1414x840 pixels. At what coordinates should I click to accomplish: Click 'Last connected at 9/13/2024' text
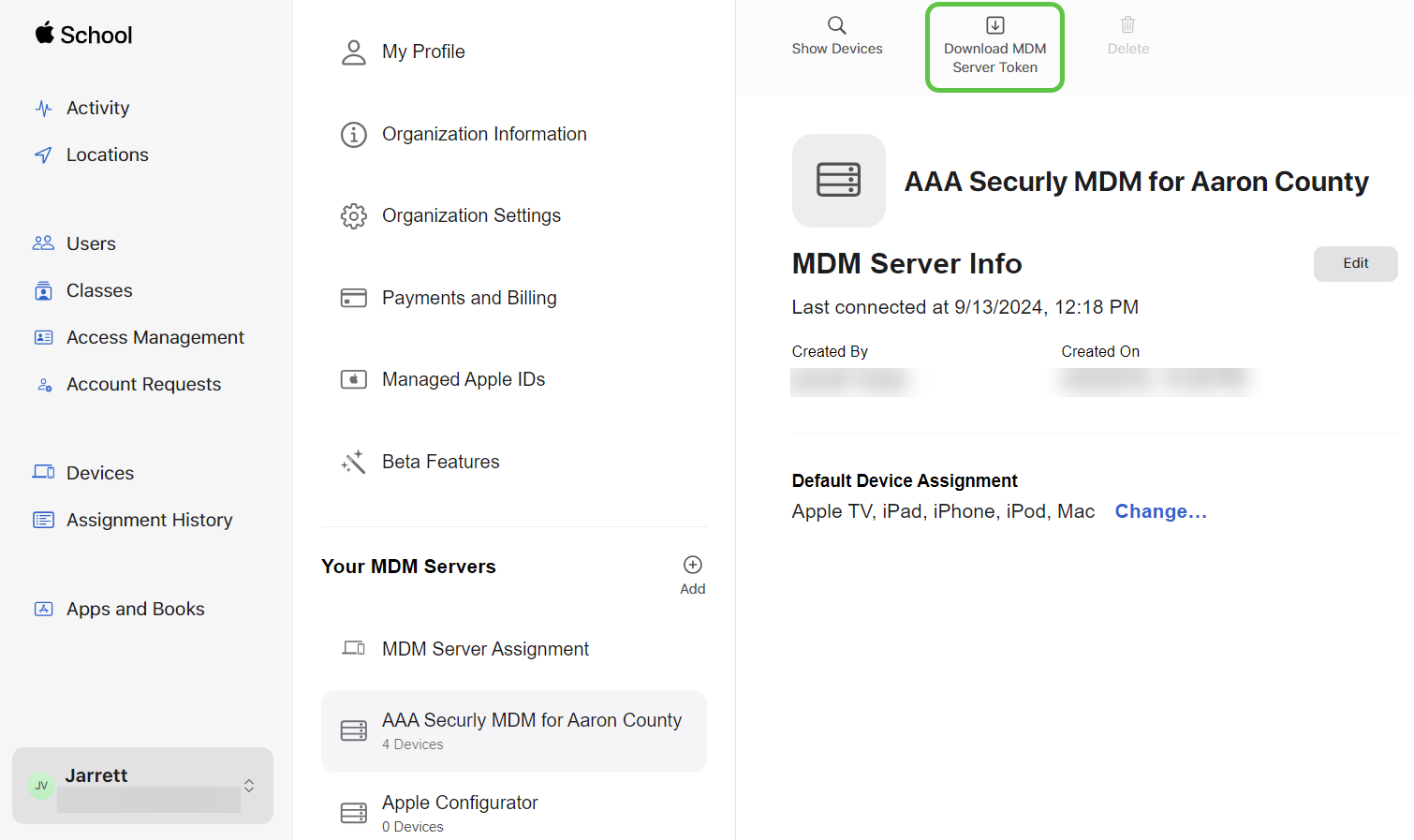(965, 307)
